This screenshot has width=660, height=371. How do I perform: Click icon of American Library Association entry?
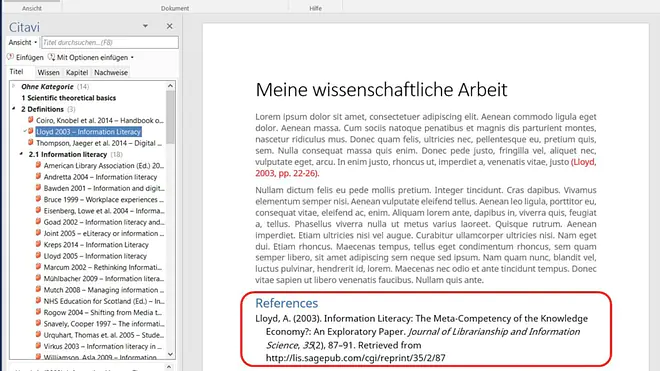38,165
